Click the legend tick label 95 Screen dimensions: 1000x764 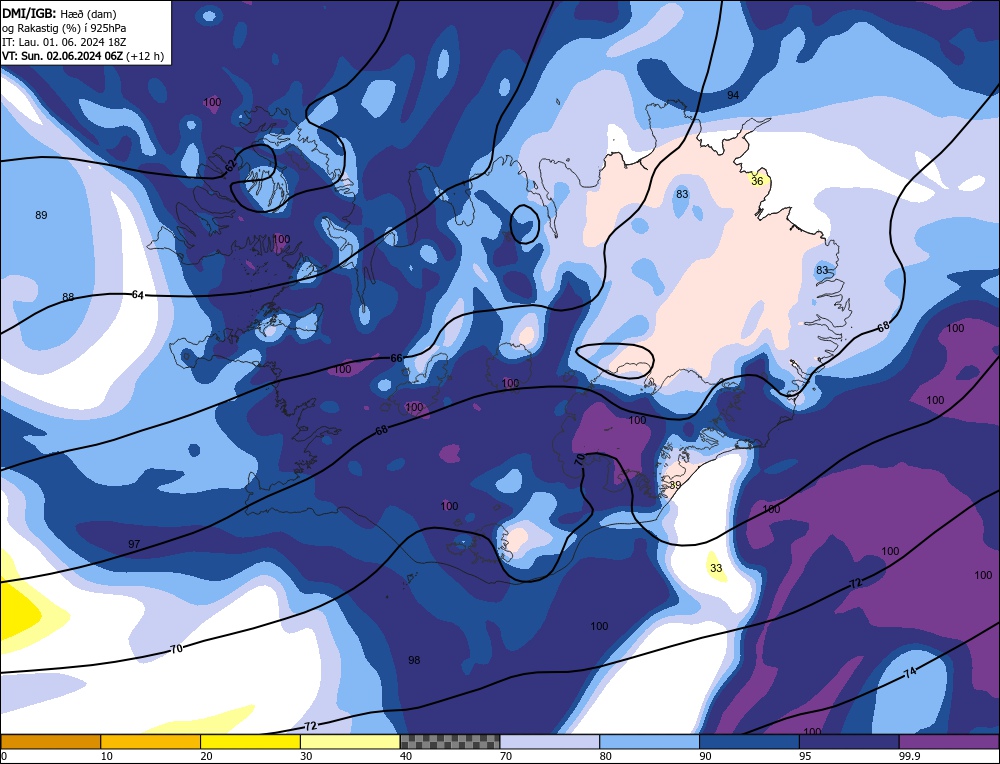pos(805,756)
